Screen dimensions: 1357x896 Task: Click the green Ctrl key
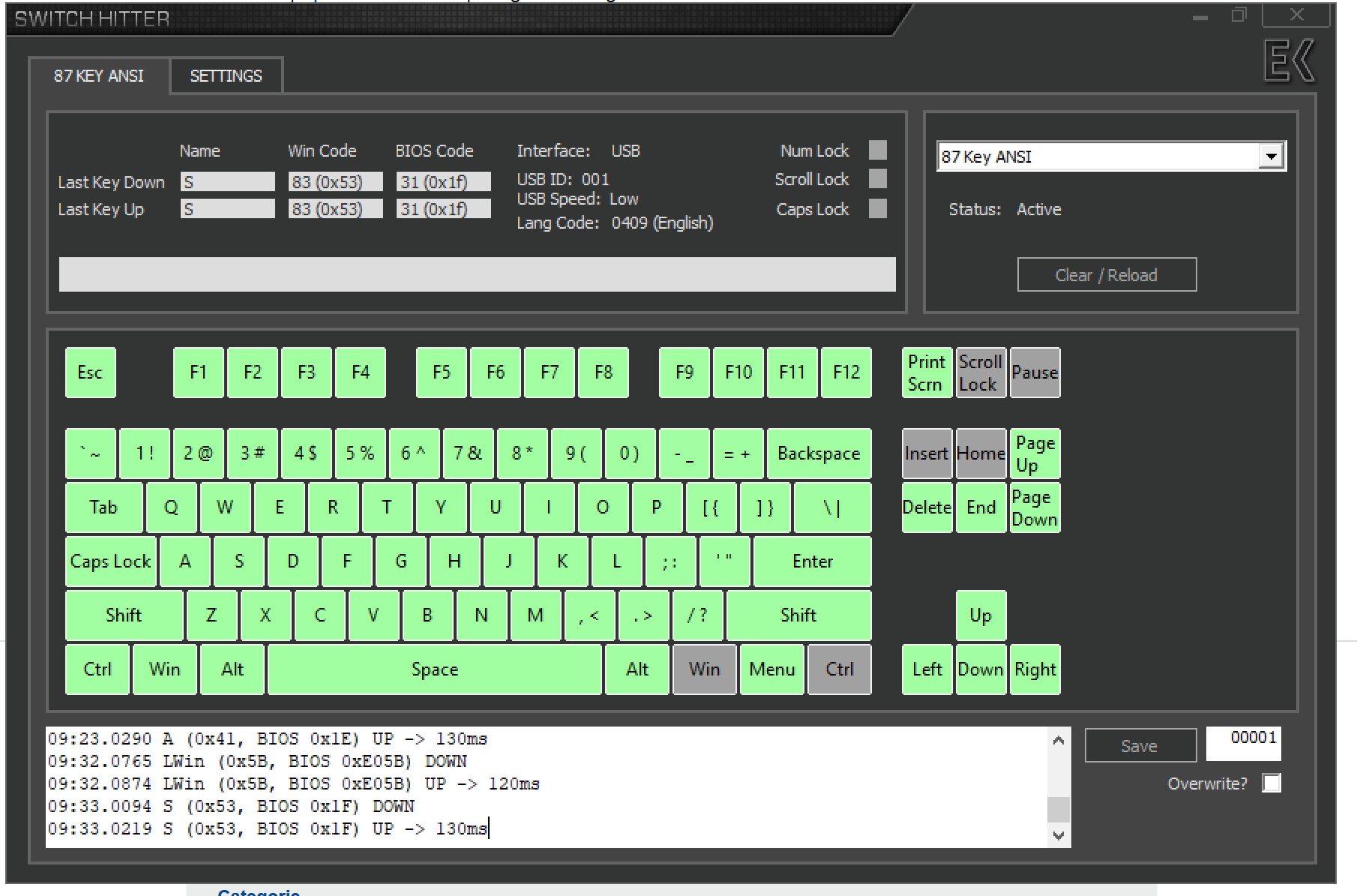pos(97,670)
